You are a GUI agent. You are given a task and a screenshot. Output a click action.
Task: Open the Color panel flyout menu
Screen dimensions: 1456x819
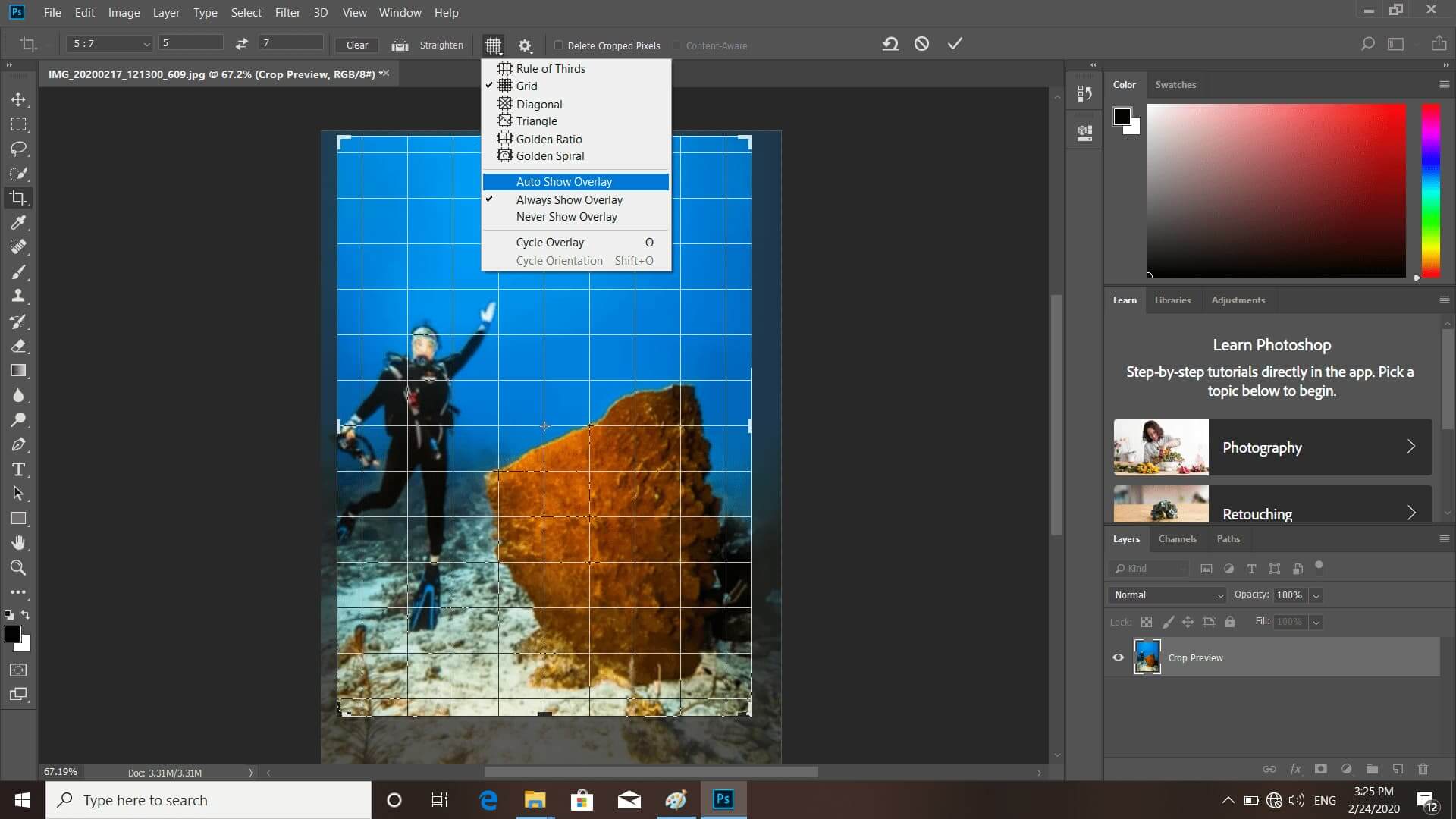(1444, 84)
